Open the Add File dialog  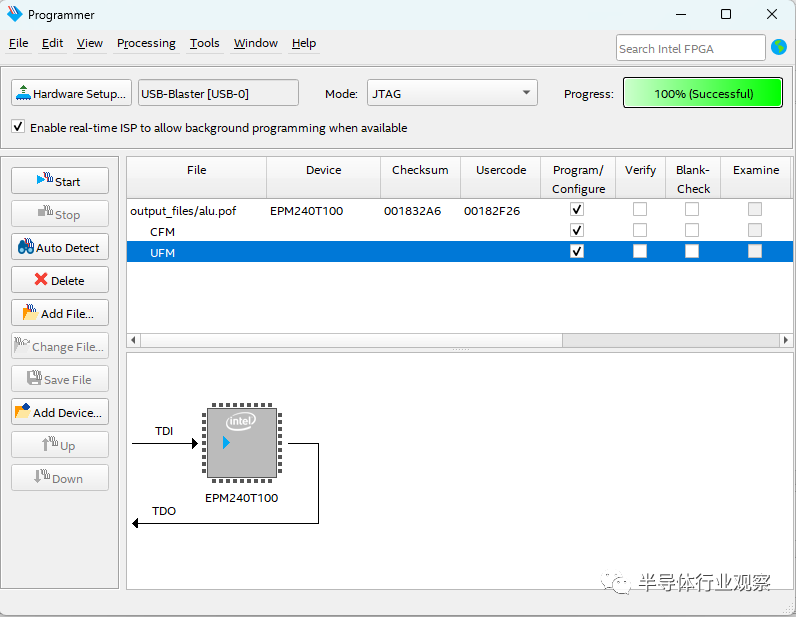tap(60, 313)
